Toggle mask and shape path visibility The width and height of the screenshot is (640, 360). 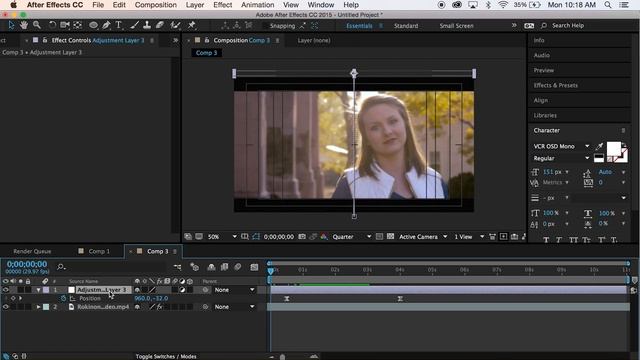(256, 237)
